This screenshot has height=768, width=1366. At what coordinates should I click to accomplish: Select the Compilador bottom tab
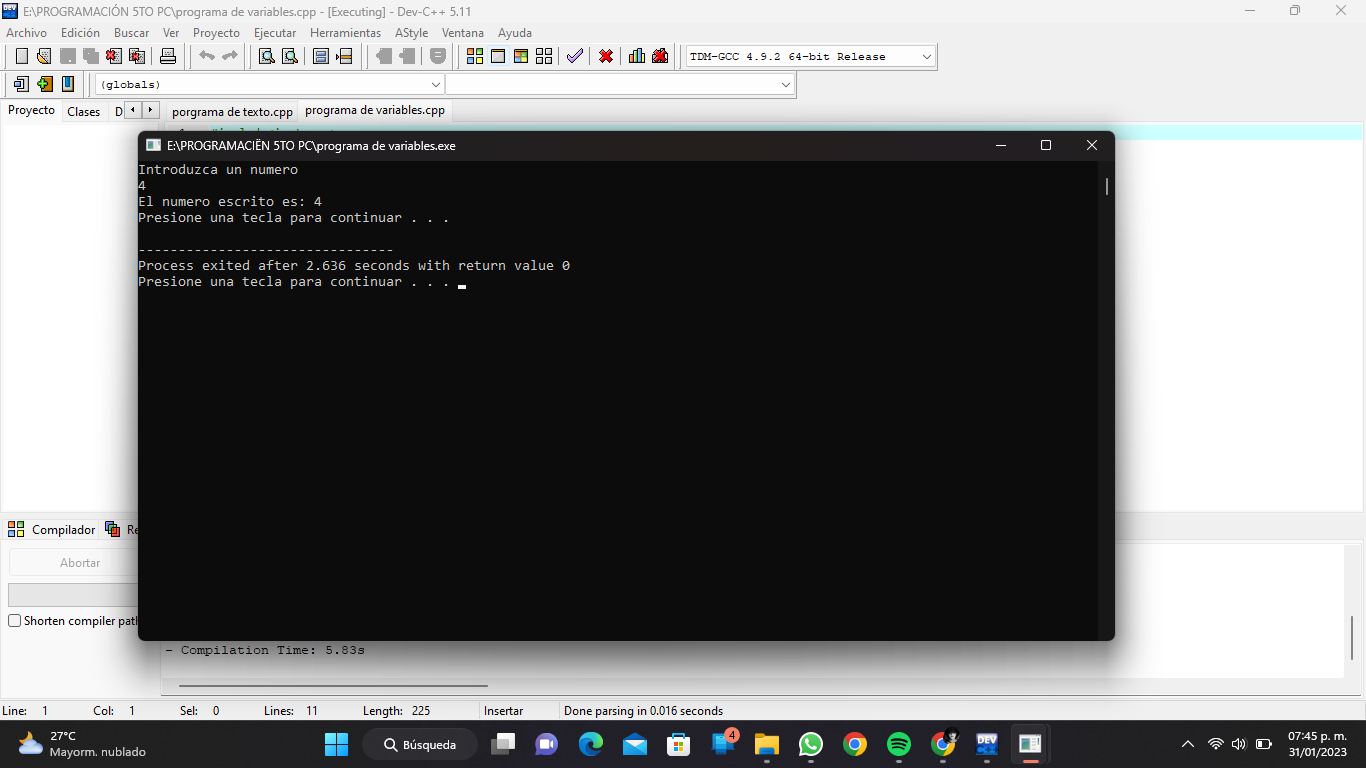[52, 530]
